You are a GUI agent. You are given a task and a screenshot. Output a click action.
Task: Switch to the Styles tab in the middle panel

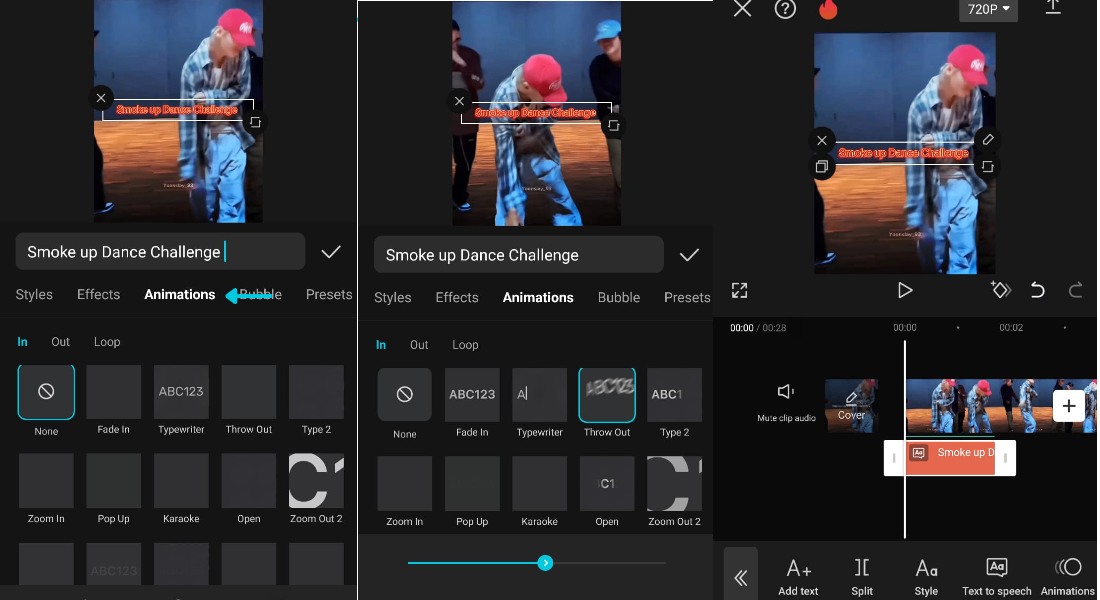392,297
